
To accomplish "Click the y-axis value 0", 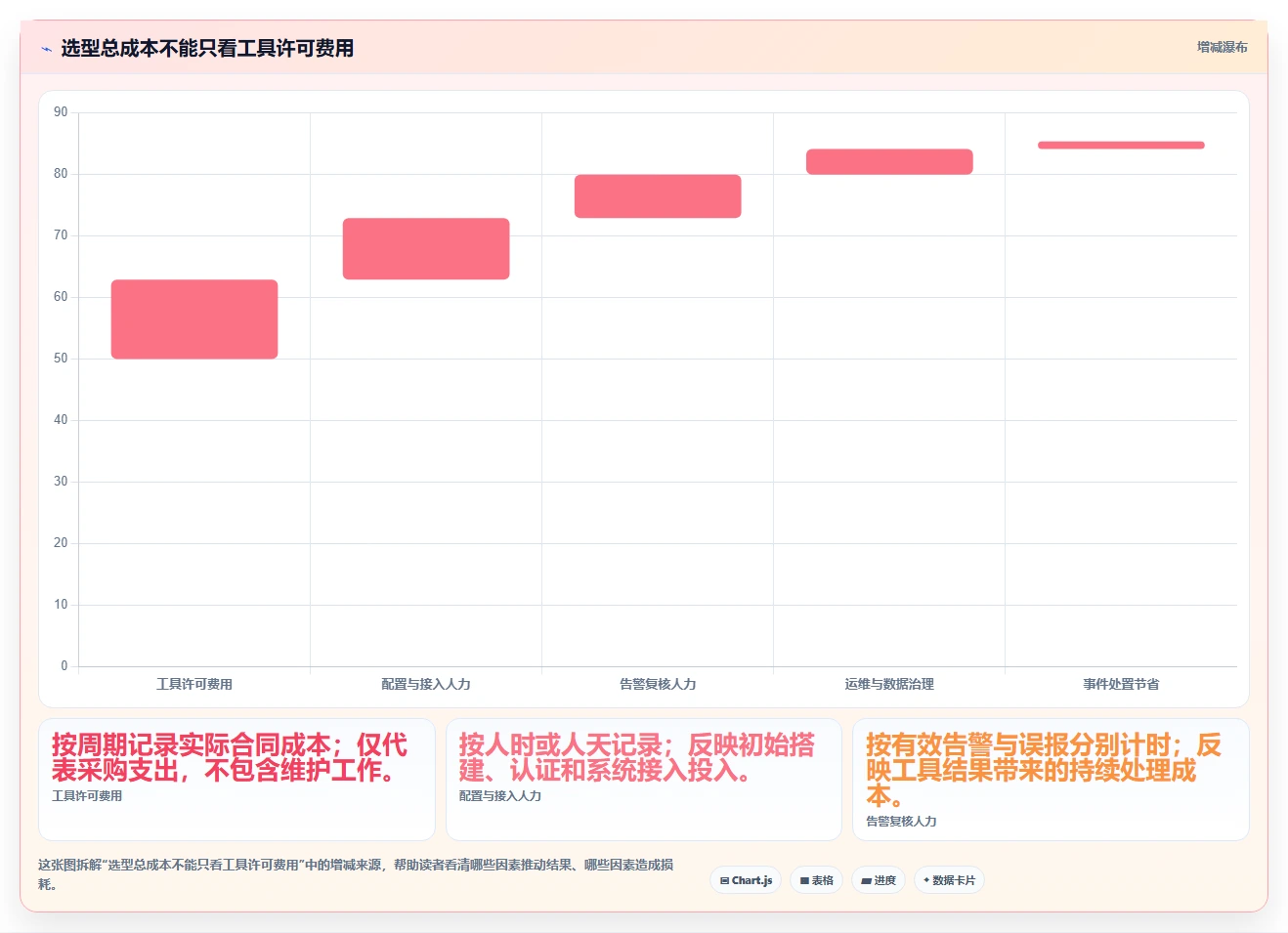I will (64, 666).
